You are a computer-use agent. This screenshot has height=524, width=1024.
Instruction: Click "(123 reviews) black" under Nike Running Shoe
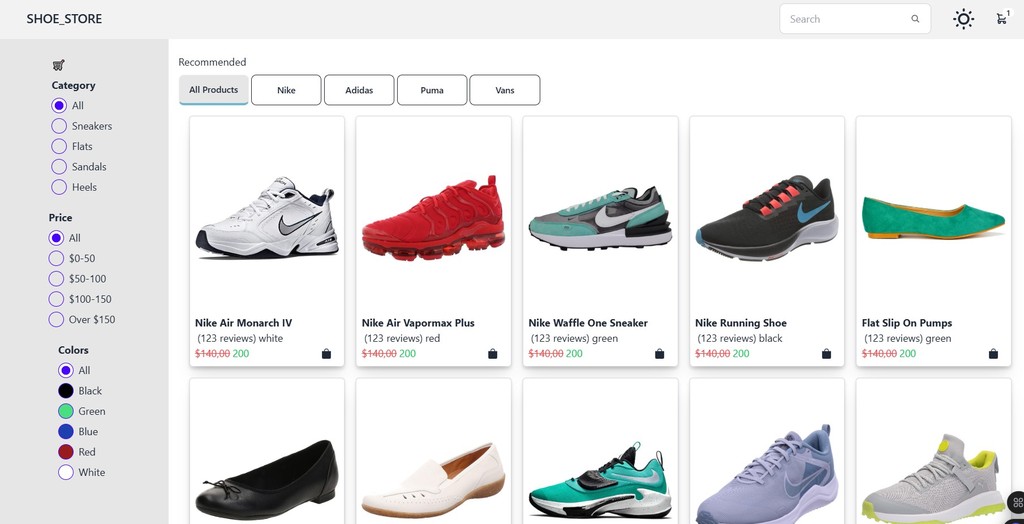pos(740,338)
